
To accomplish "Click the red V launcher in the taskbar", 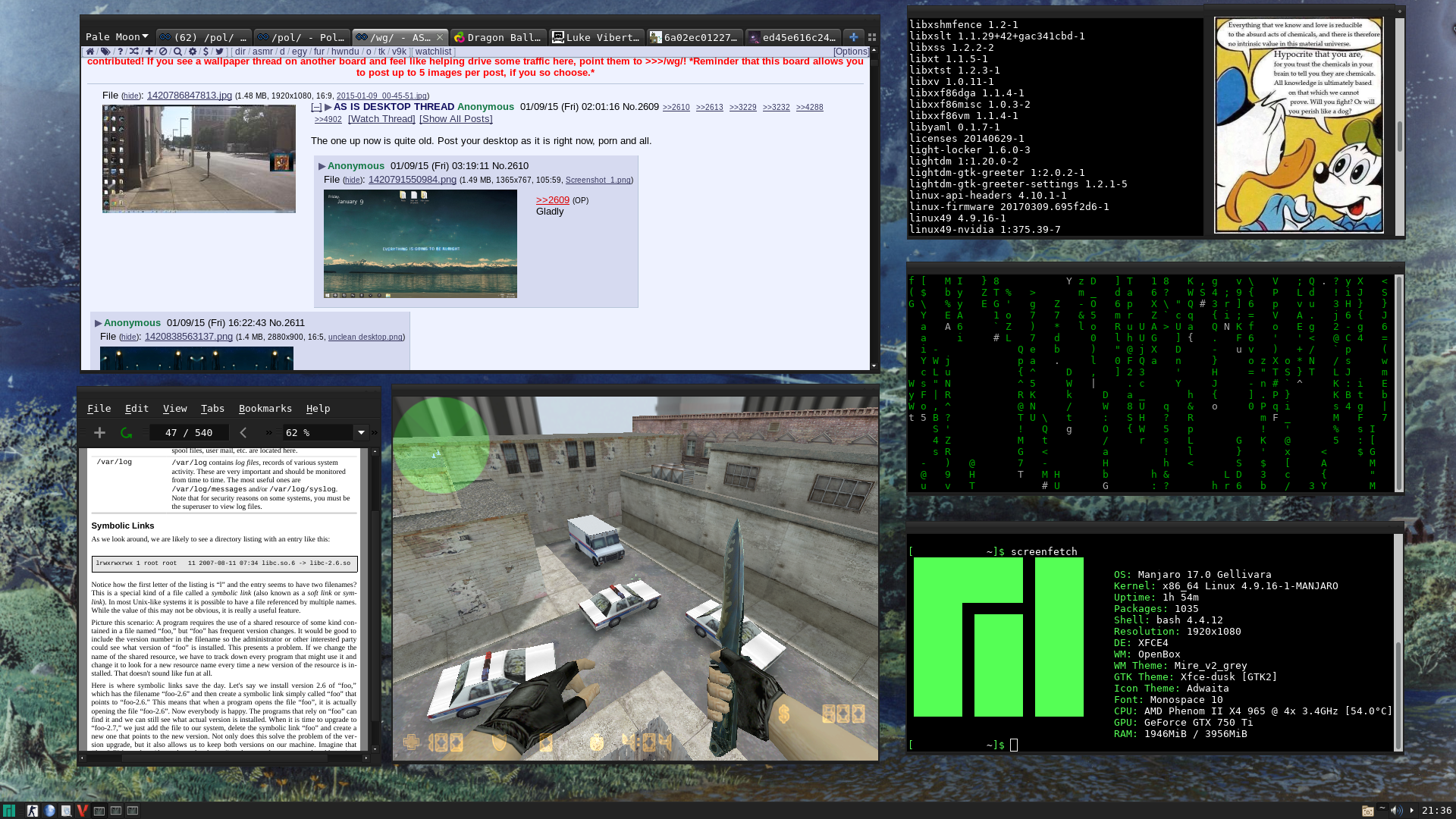I will (83, 811).
